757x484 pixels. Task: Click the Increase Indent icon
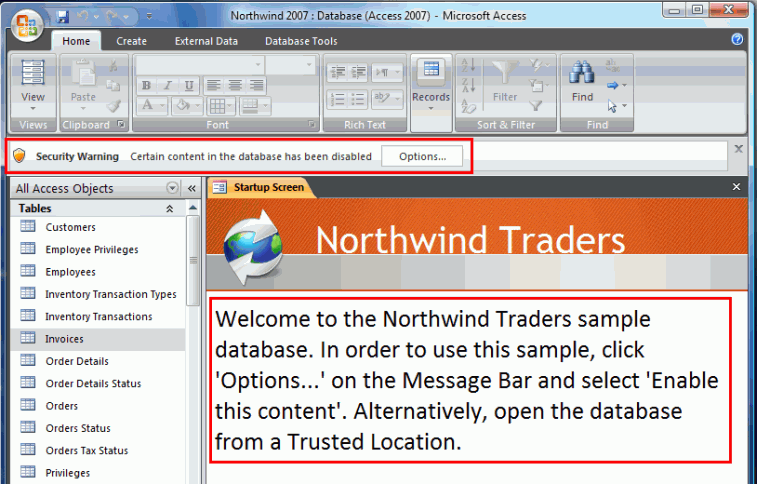click(358, 72)
